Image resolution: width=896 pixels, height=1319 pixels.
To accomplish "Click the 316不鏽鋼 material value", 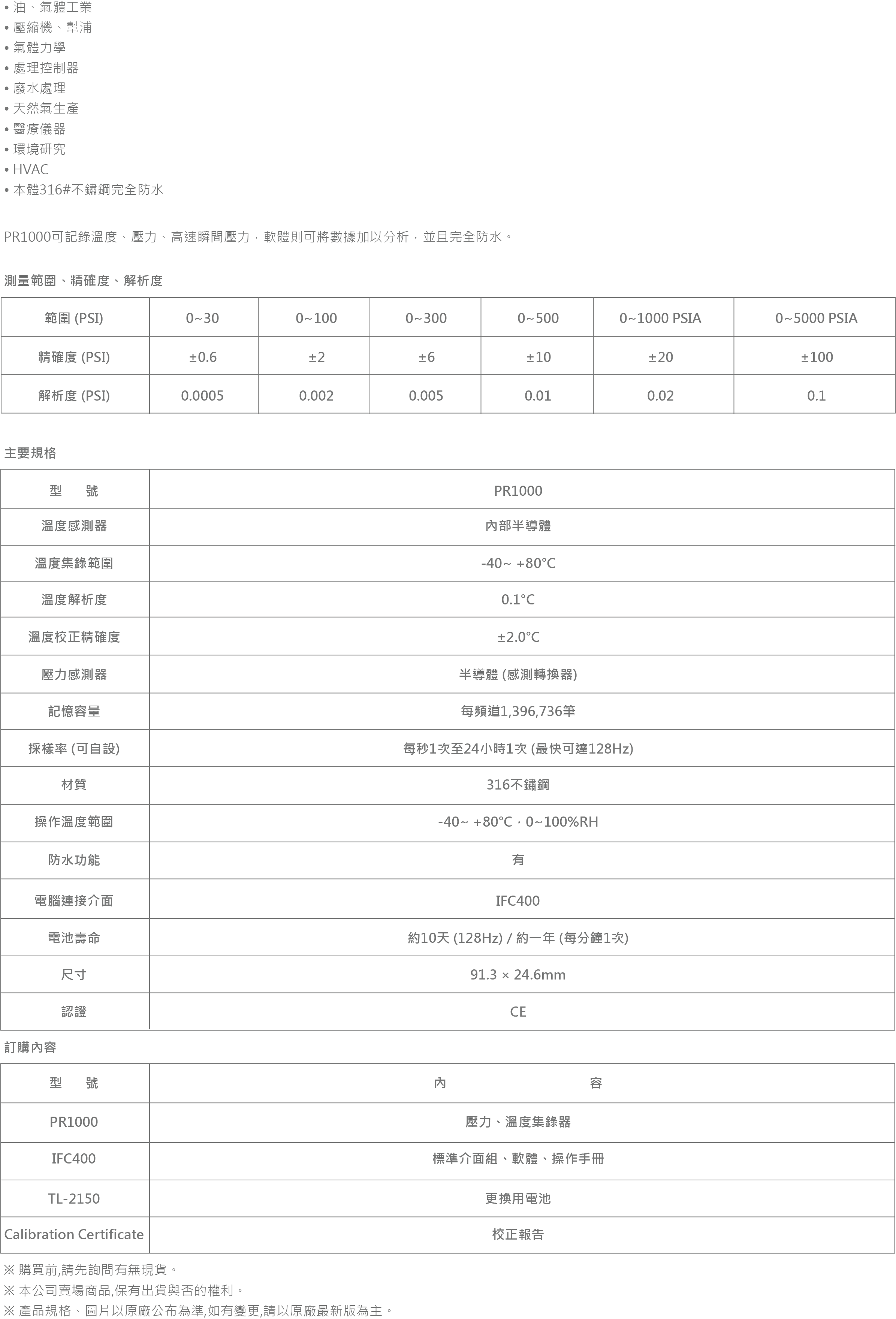I will click(x=518, y=785).
